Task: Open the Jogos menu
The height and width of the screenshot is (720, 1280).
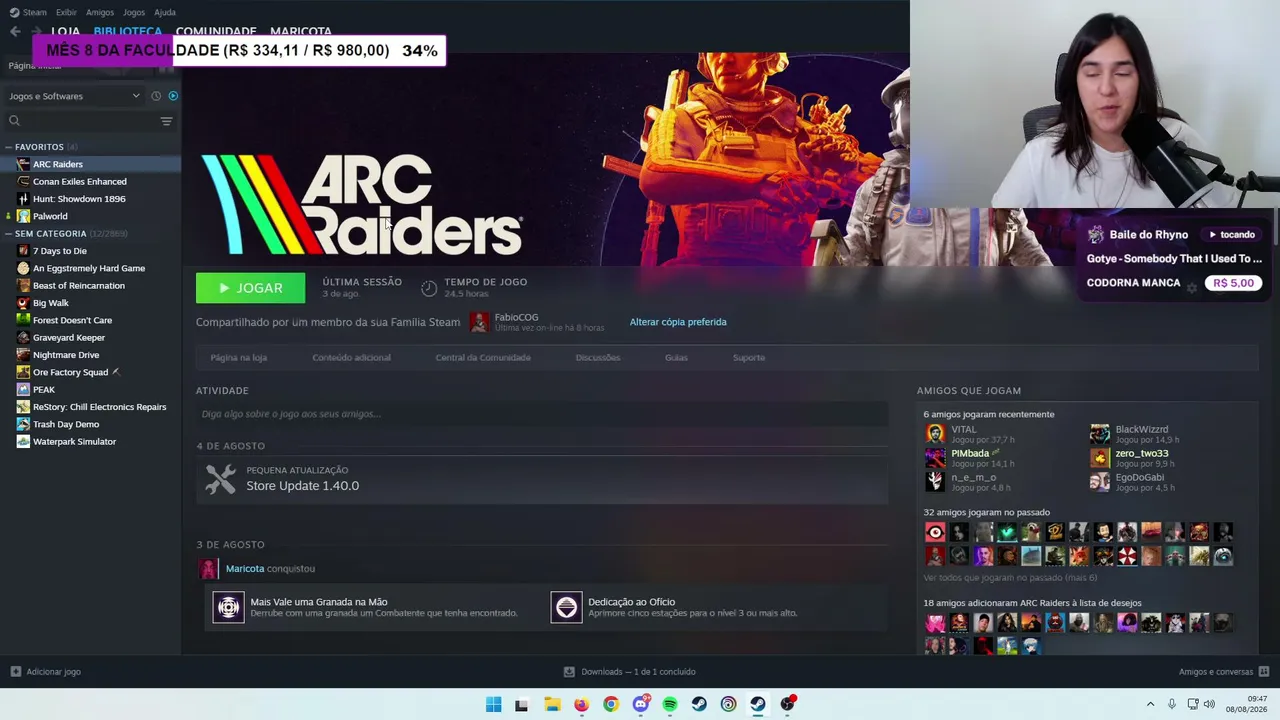Action: pos(134,12)
